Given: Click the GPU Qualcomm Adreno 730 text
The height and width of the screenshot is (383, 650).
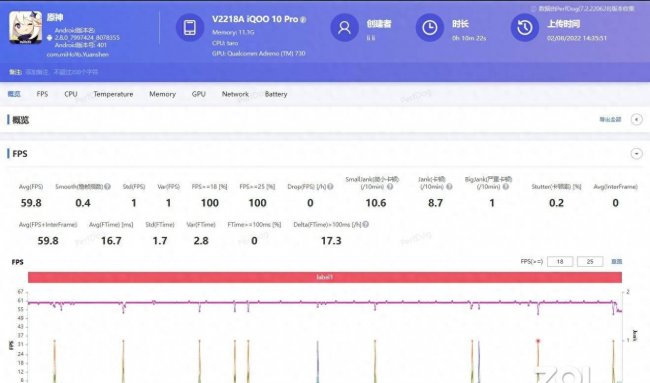Looking at the screenshot, I should [259, 53].
